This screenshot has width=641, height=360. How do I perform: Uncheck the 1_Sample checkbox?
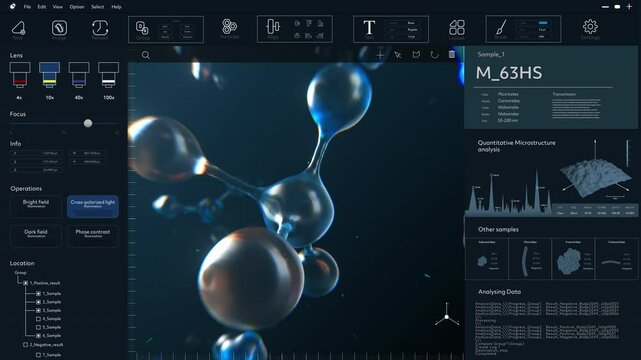pyautogui.click(x=38, y=293)
